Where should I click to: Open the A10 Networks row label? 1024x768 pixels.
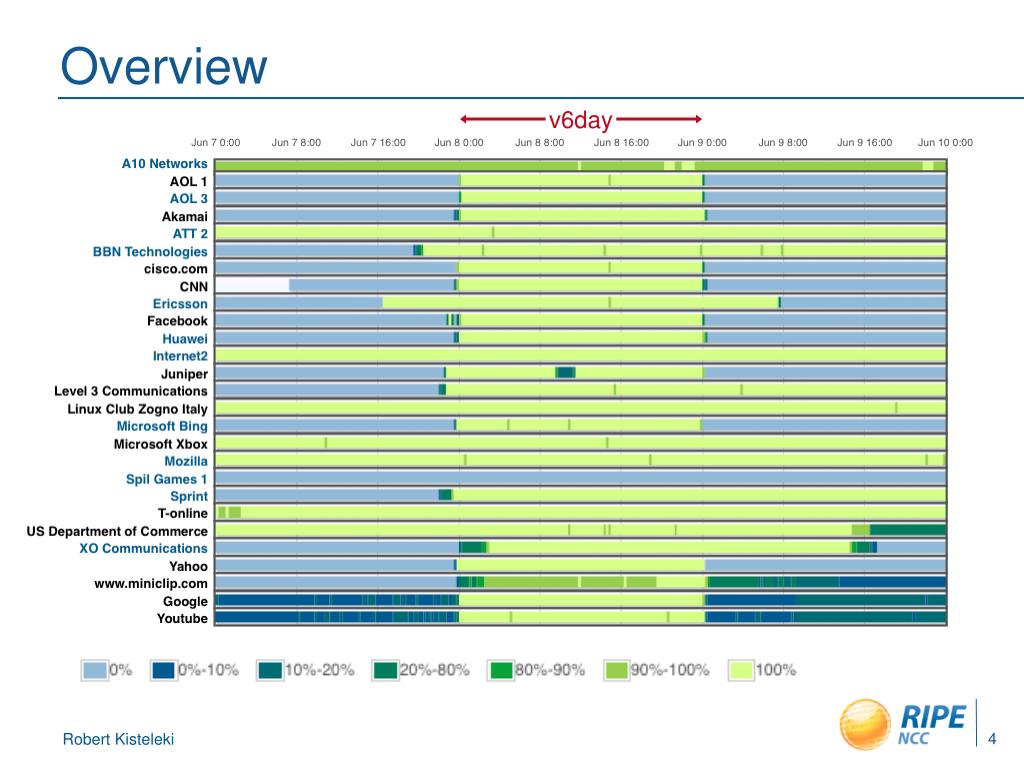165,164
